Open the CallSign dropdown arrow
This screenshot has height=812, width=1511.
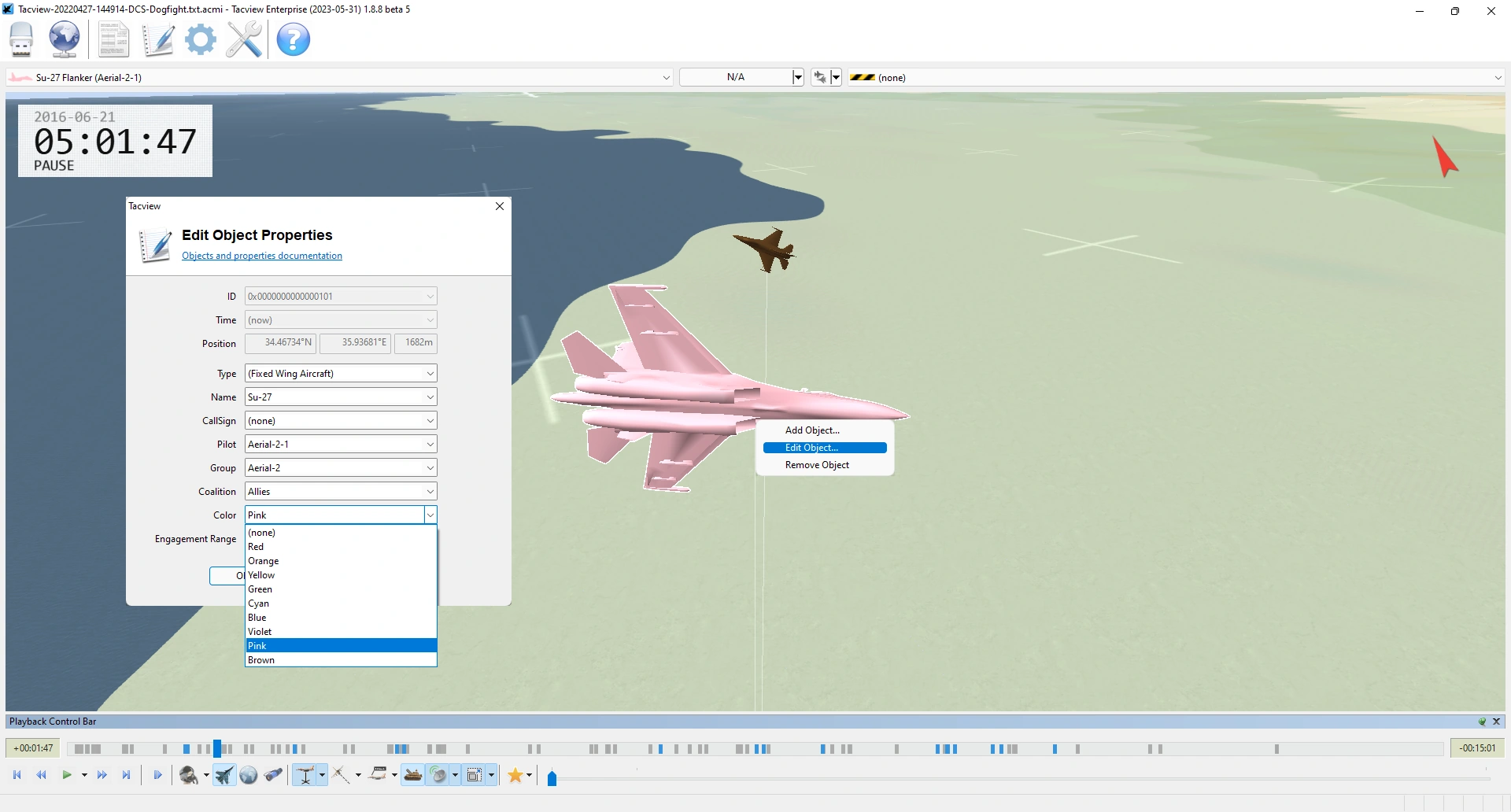coord(430,421)
